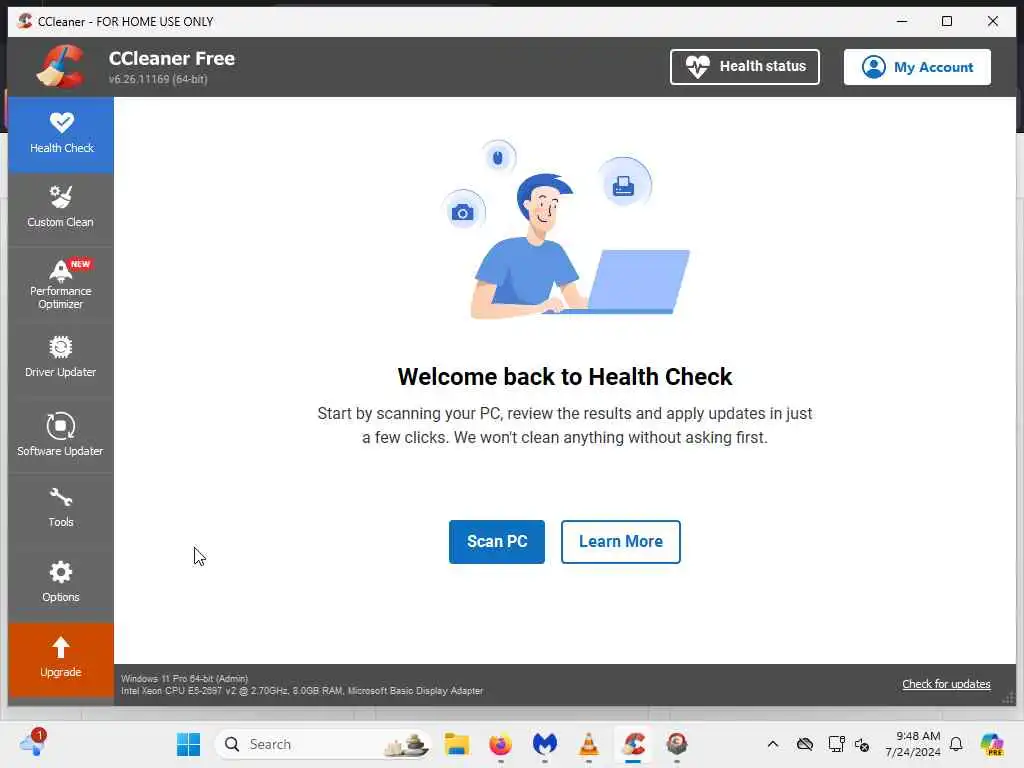The width and height of the screenshot is (1024, 768).
Task: Click the orange Upgrade button
Action: pos(61,659)
